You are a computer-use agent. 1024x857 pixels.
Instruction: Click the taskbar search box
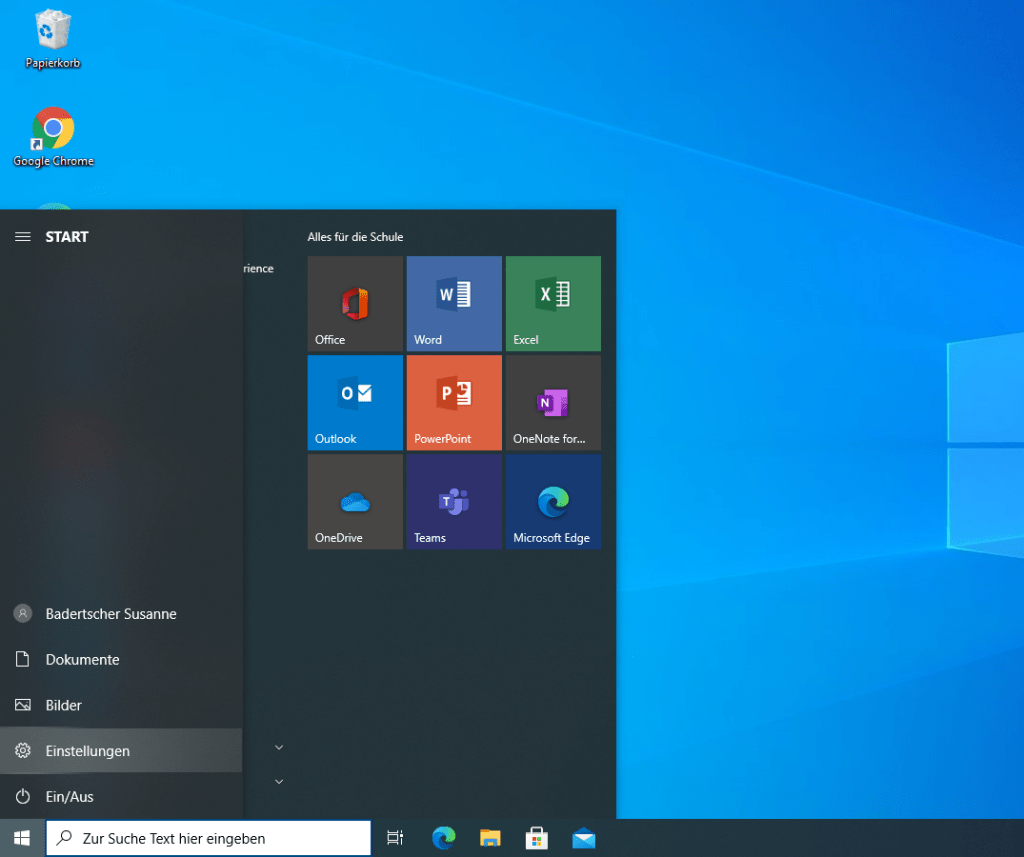210,838
